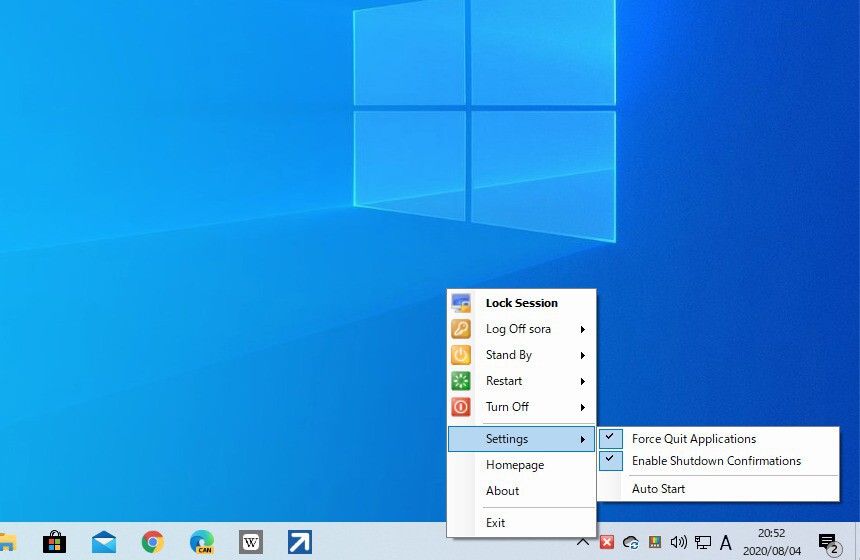The width and height of the screenshot is (860, 560).
Task: Click the orange key Log Off icon
Action: 461,329
